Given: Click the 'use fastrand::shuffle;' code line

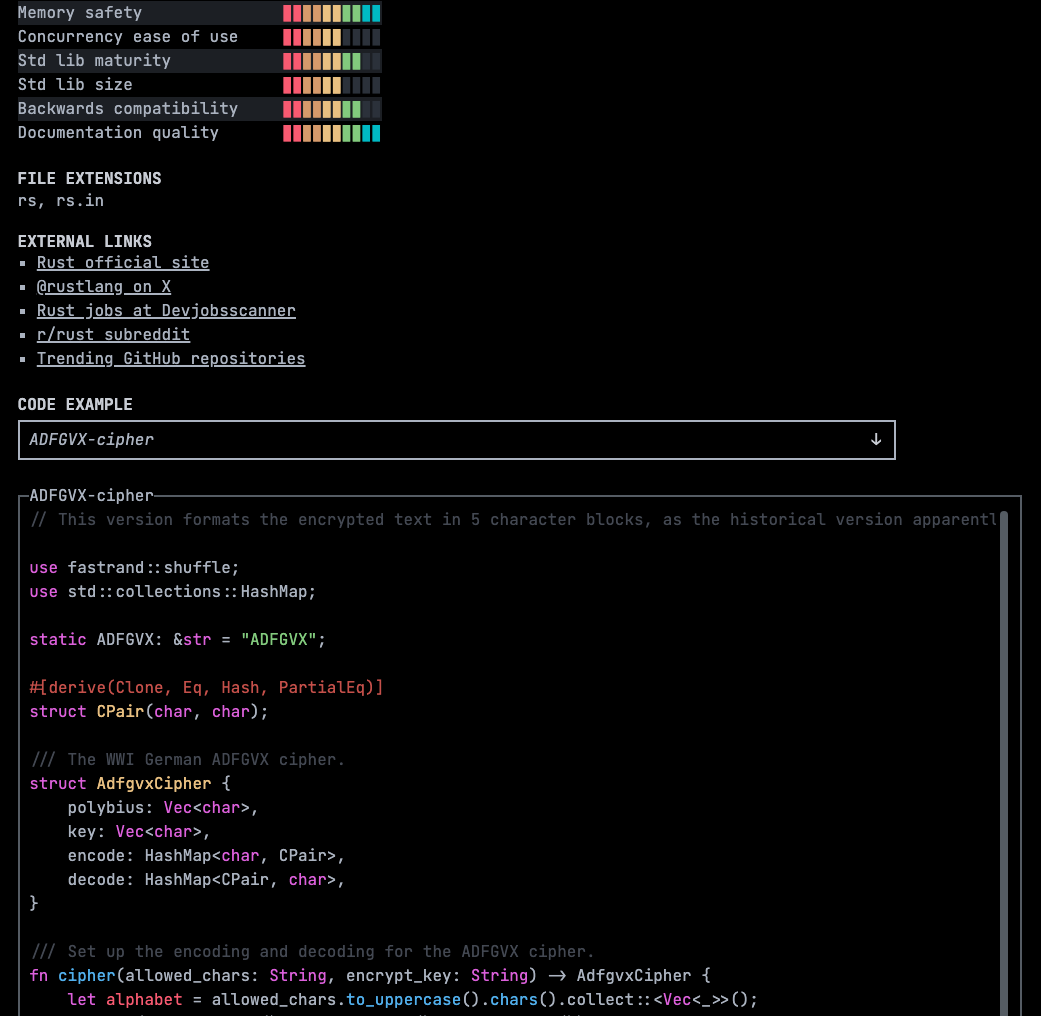Looking at the screenshot, I should pos(134,568).
